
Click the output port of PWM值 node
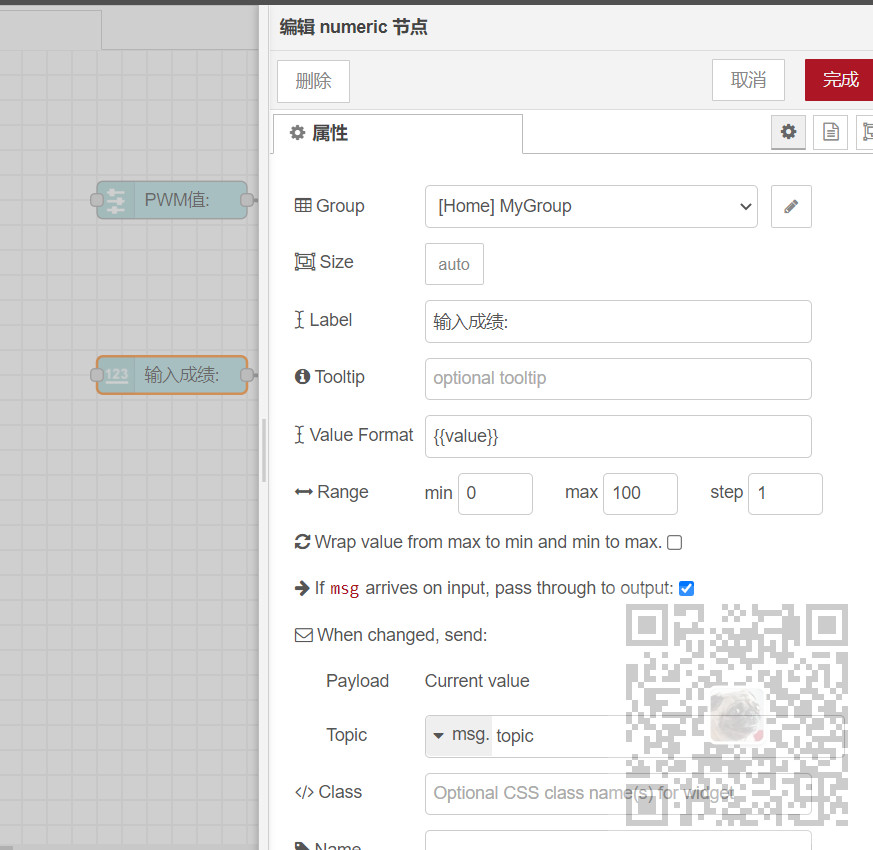pos(247,200)
